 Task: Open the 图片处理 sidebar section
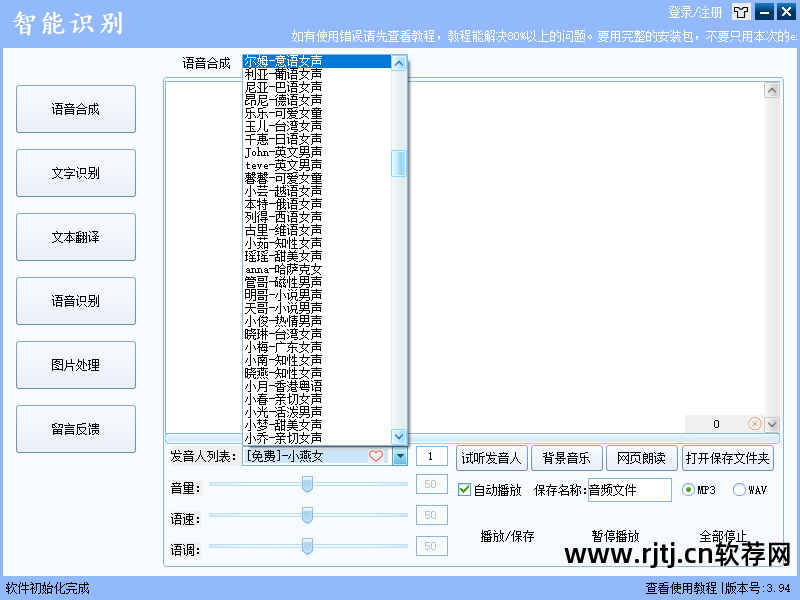(76, 365)
